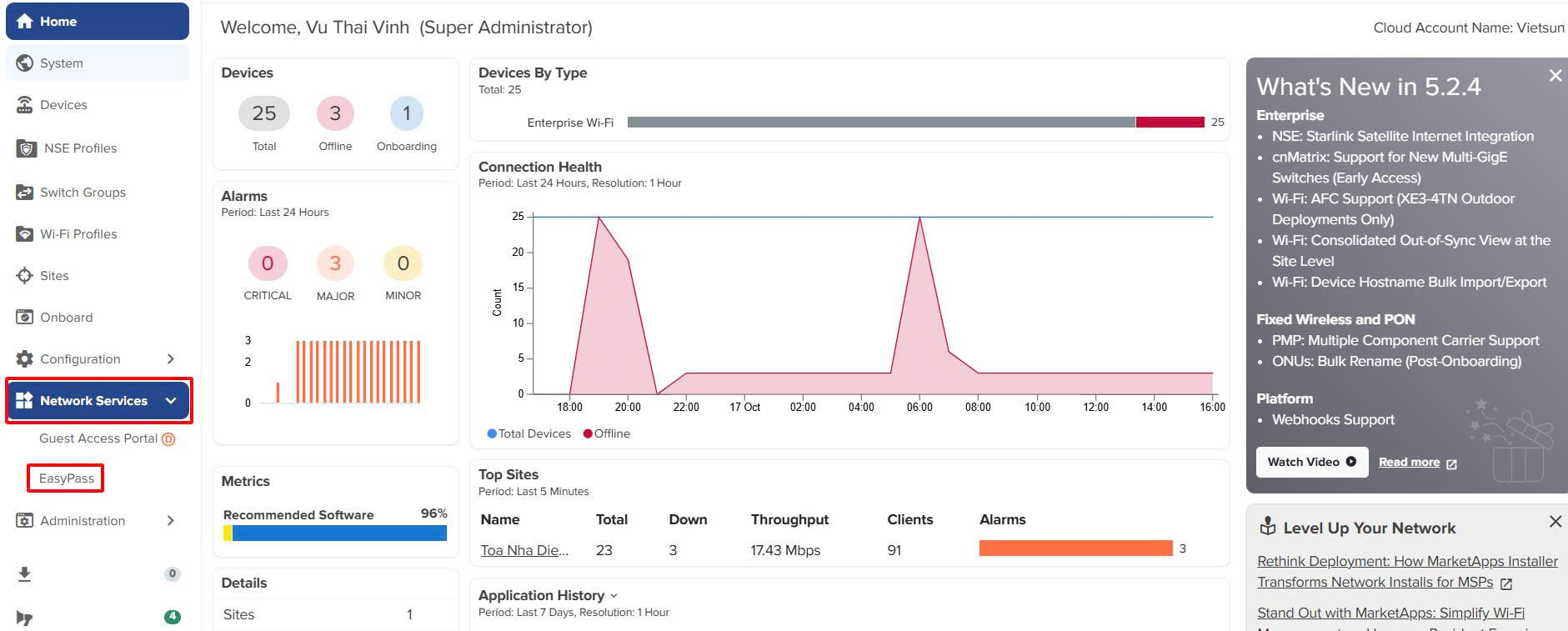Open Sites using the crosshair icon
1568x631 pixels.
[25, 276]
